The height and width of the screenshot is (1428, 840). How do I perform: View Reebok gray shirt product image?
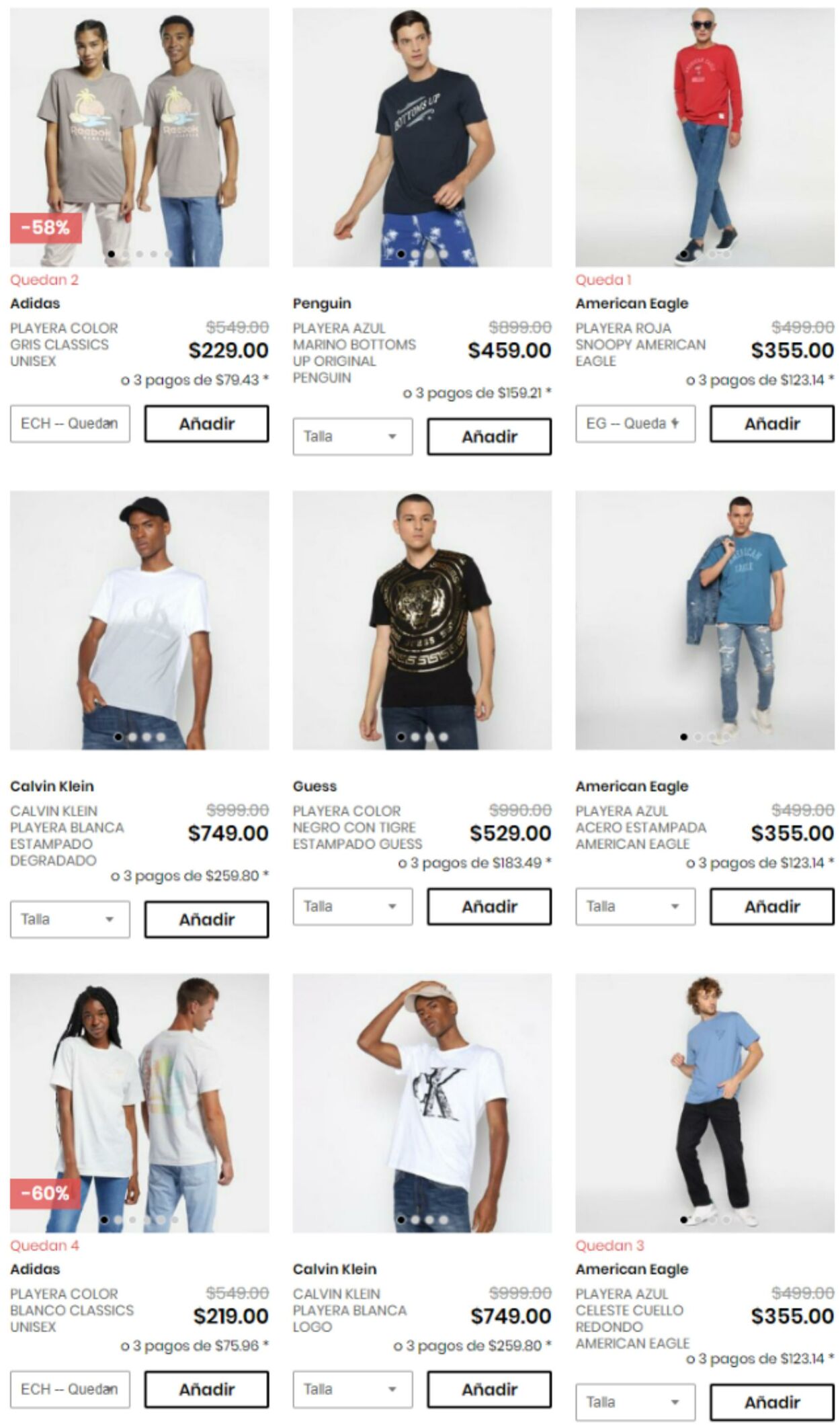point(139,137)
